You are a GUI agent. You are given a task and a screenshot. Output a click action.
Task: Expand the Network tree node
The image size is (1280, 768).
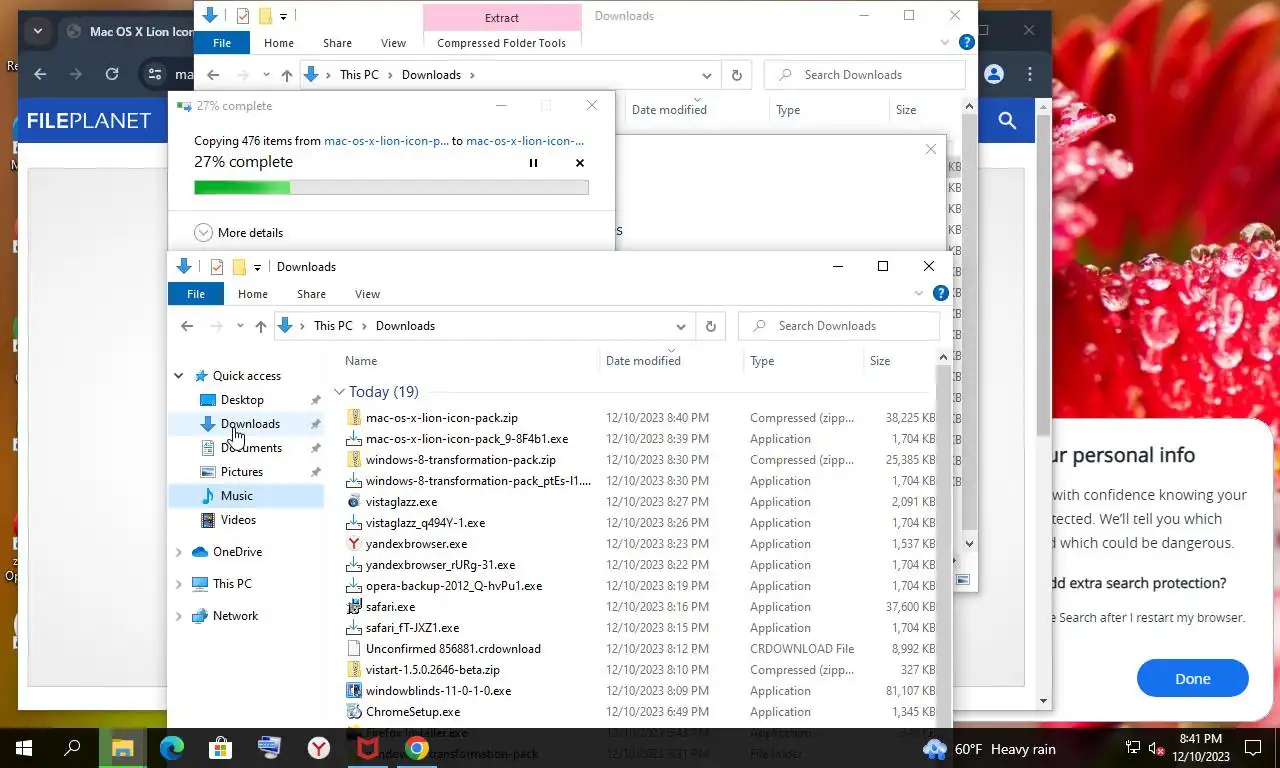[179, 616]
